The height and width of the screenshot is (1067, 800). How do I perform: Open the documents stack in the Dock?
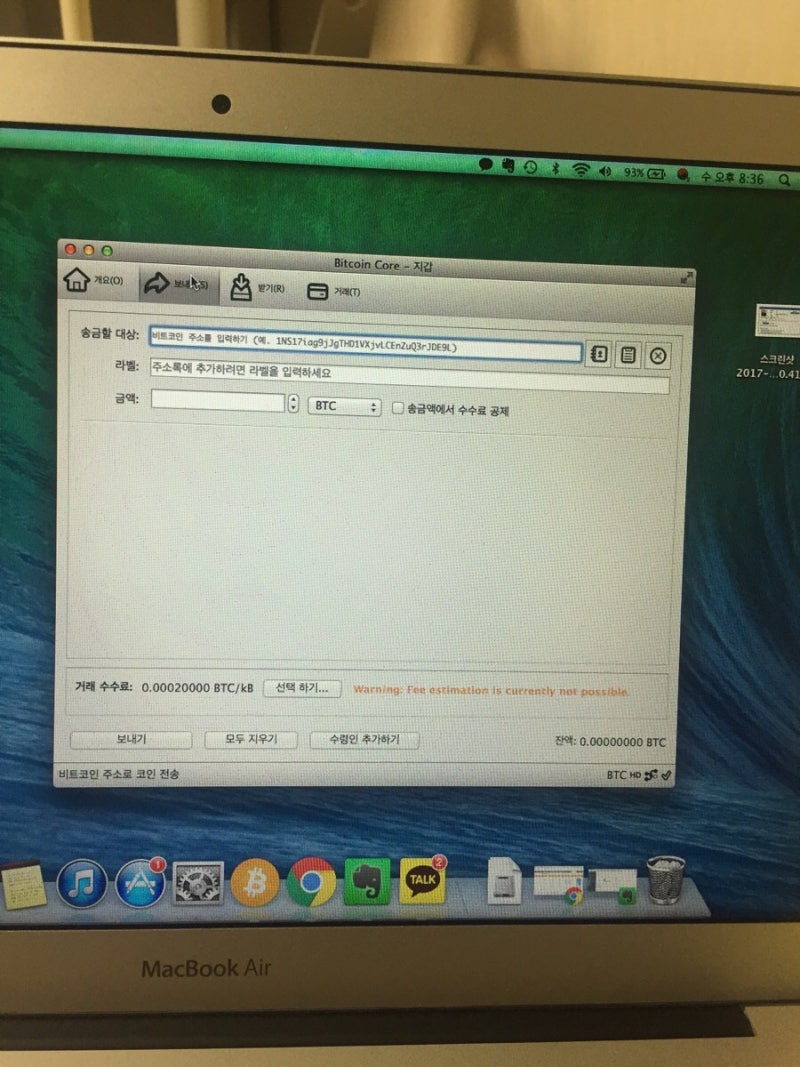pos(504,881)
